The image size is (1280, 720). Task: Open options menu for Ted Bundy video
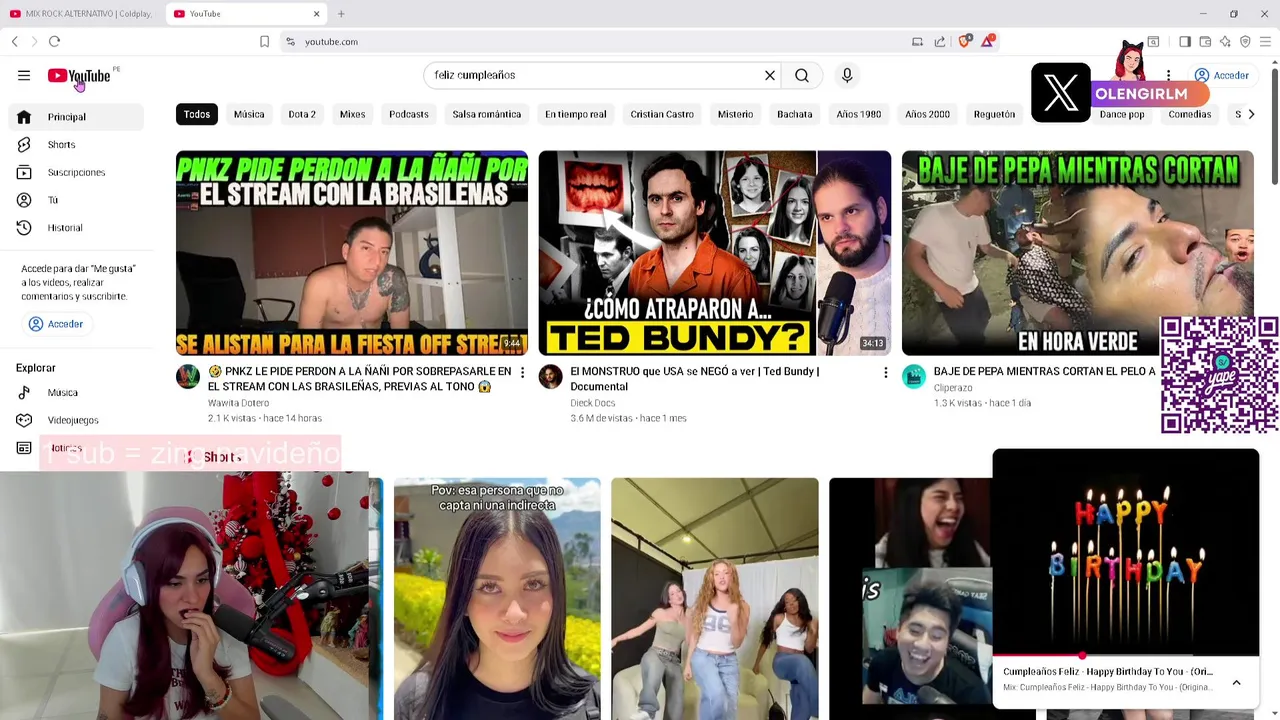pyautogui.click(x=885, y=373)
